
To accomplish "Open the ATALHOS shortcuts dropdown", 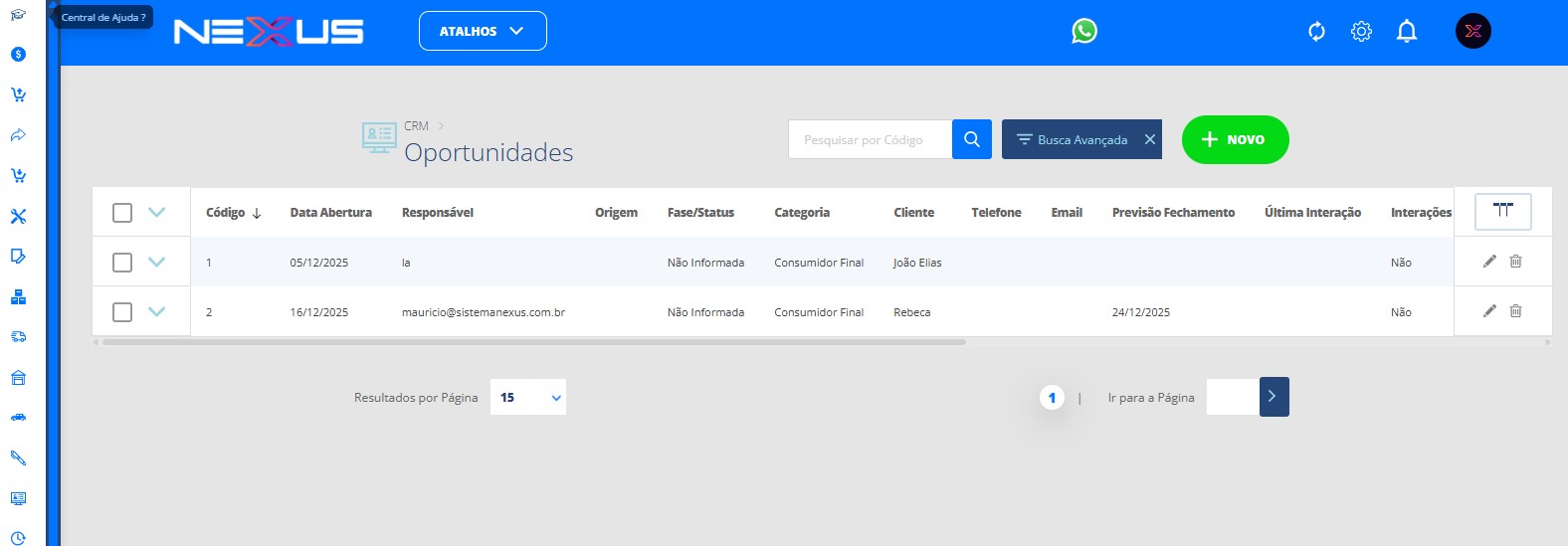I will 483,31.
